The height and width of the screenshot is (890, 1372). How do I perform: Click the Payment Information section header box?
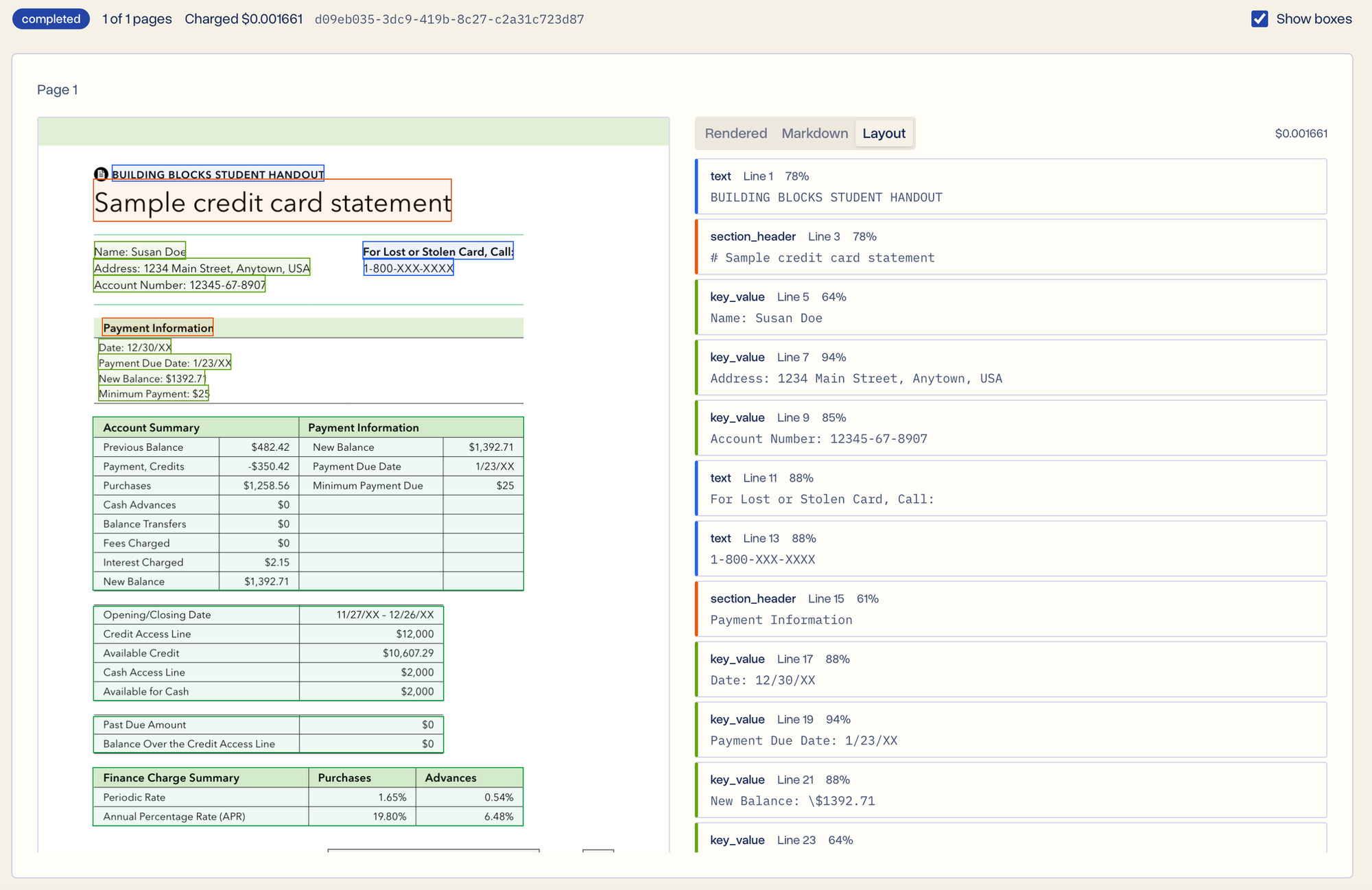click(x=158, y=327)
